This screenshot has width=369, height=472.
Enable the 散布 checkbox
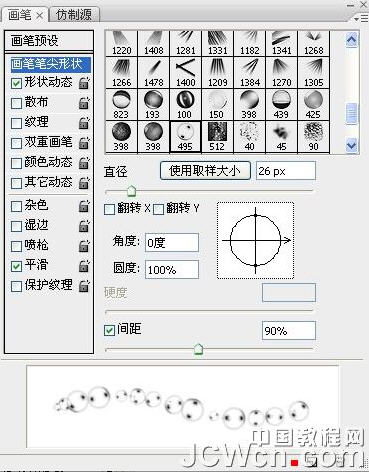(x=16, y=103)
